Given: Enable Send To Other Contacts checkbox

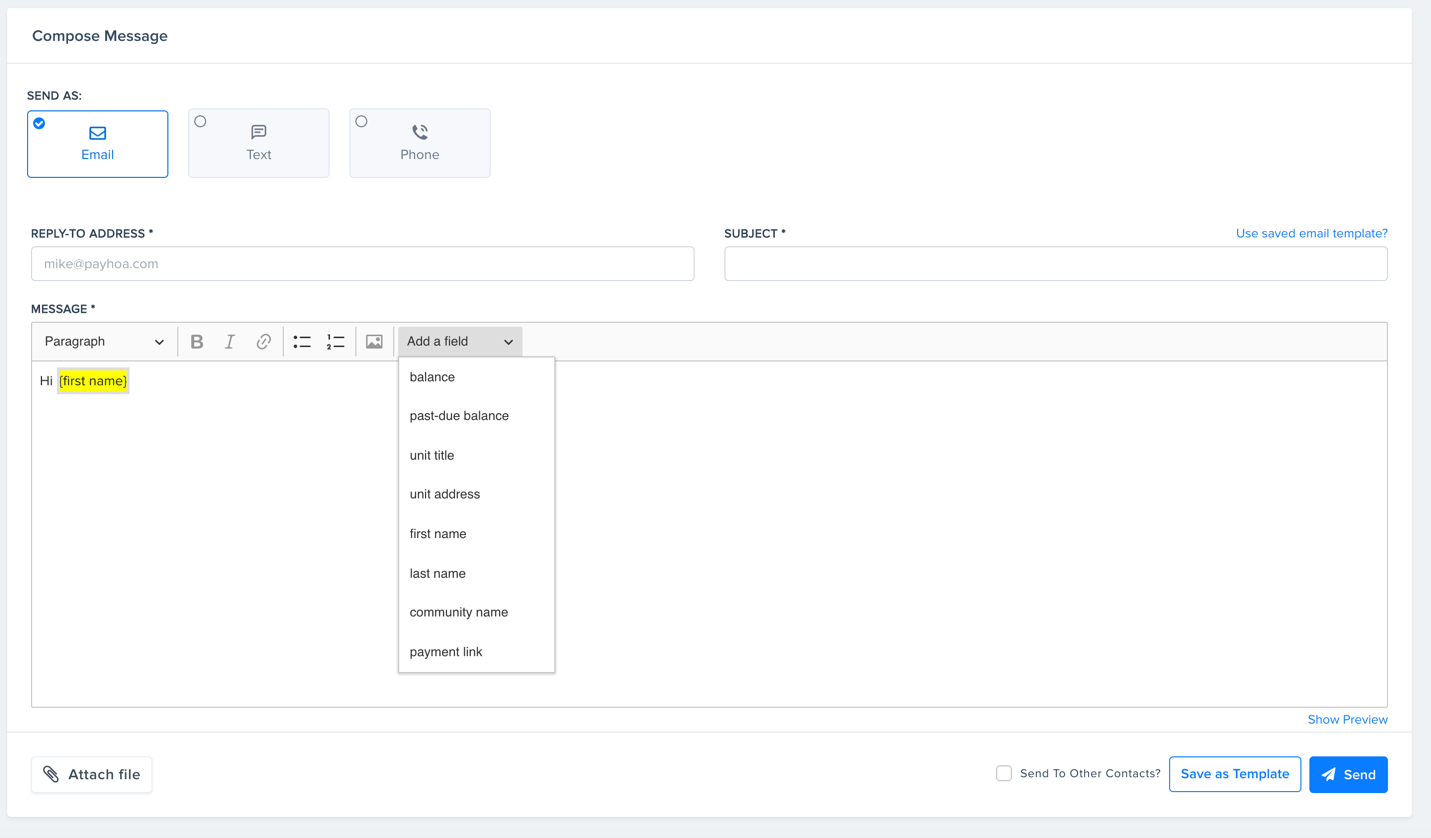Looking at the screenshot, I should pos(1004,773).
